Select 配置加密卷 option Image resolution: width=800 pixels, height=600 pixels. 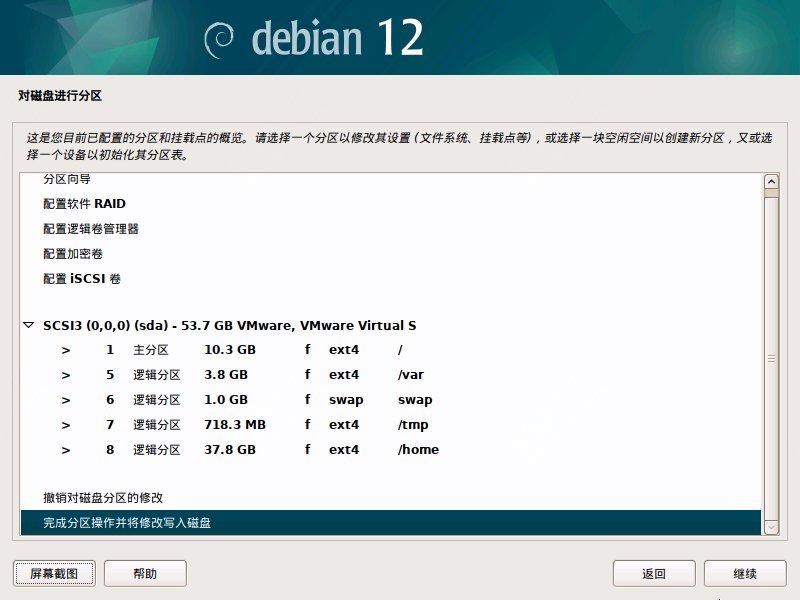coord(72,254)
